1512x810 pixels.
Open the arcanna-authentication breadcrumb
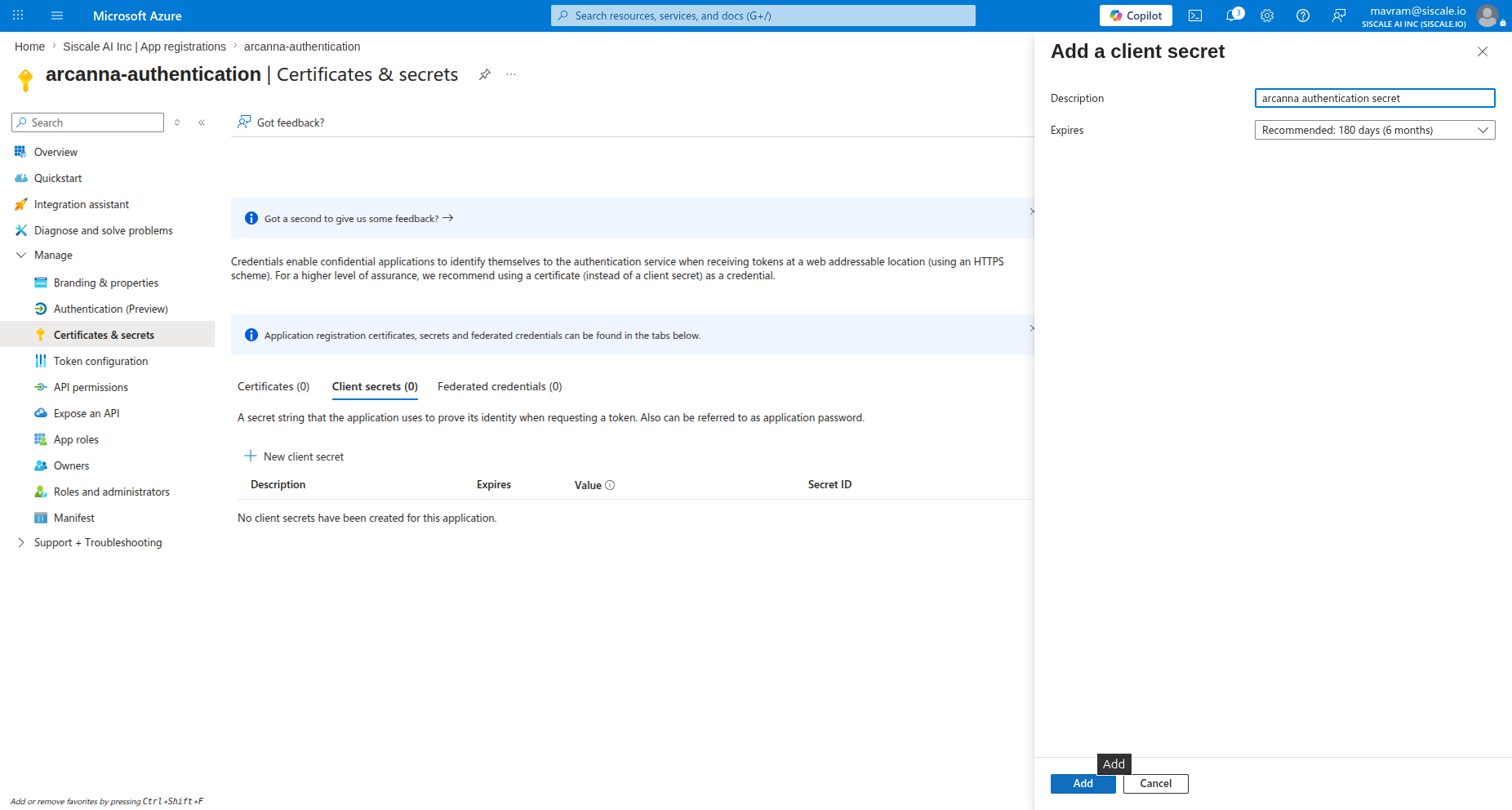coord(302,47)
